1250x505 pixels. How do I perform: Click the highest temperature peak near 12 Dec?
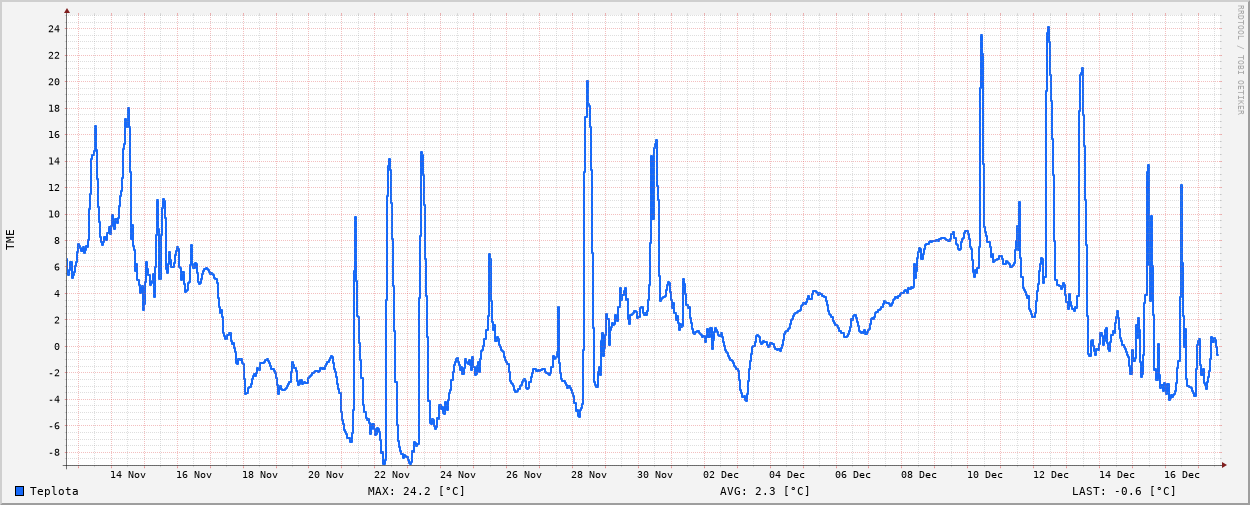tap(1048, 28)
